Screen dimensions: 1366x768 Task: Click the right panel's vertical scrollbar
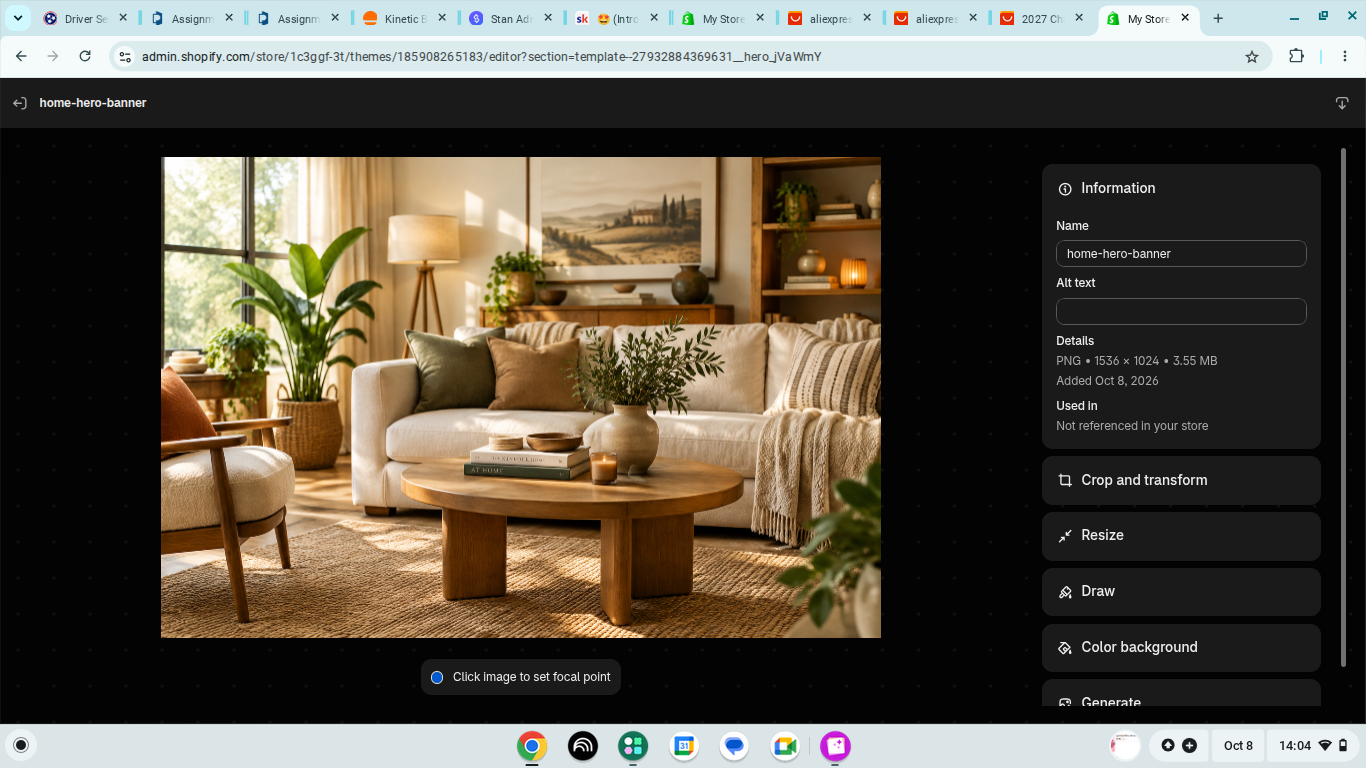coord(1343,406)
